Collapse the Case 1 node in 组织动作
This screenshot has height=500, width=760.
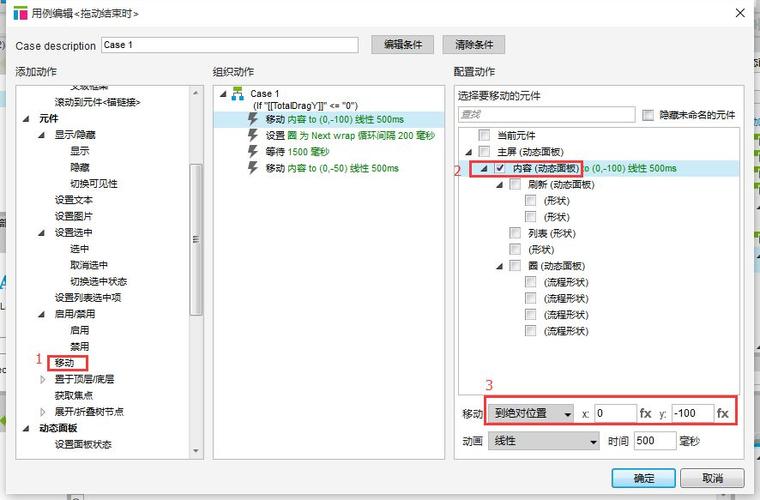[x=223, y=94]
